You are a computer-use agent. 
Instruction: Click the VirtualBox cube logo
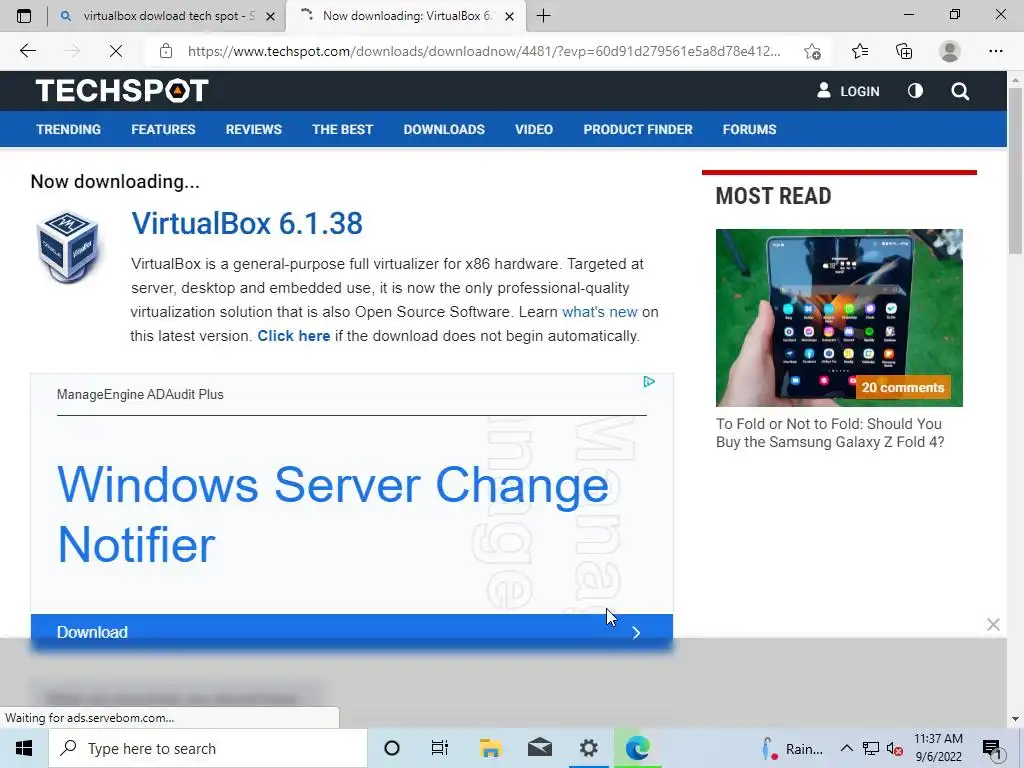coord(67,247)
